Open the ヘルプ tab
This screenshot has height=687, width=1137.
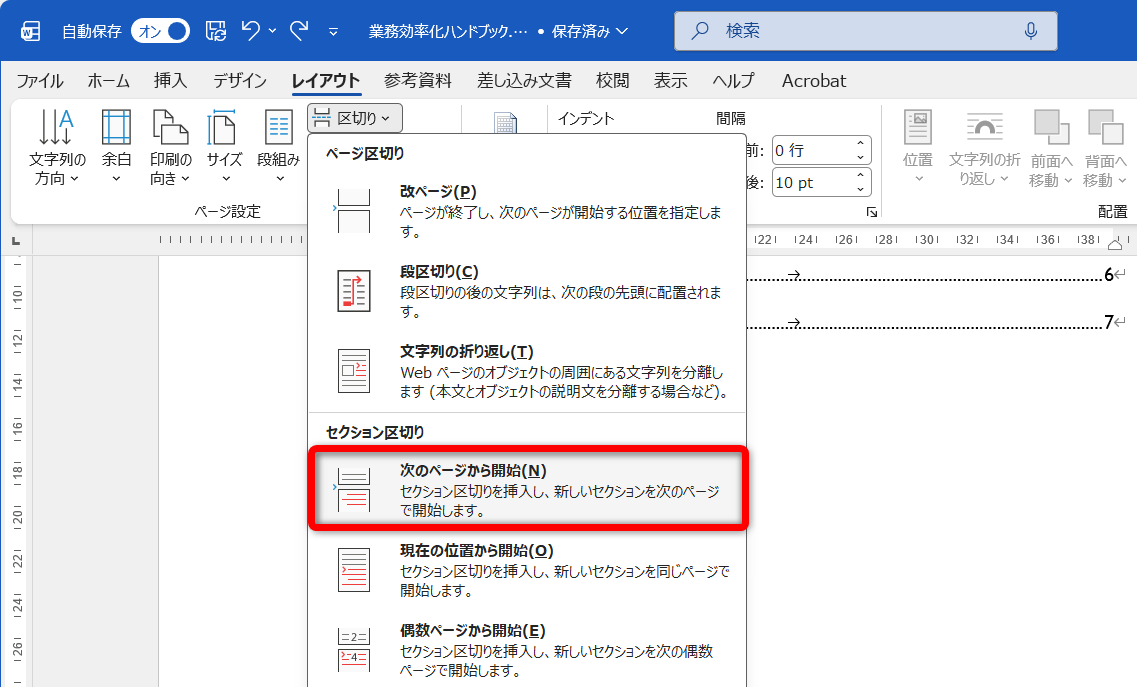[733, 81]
